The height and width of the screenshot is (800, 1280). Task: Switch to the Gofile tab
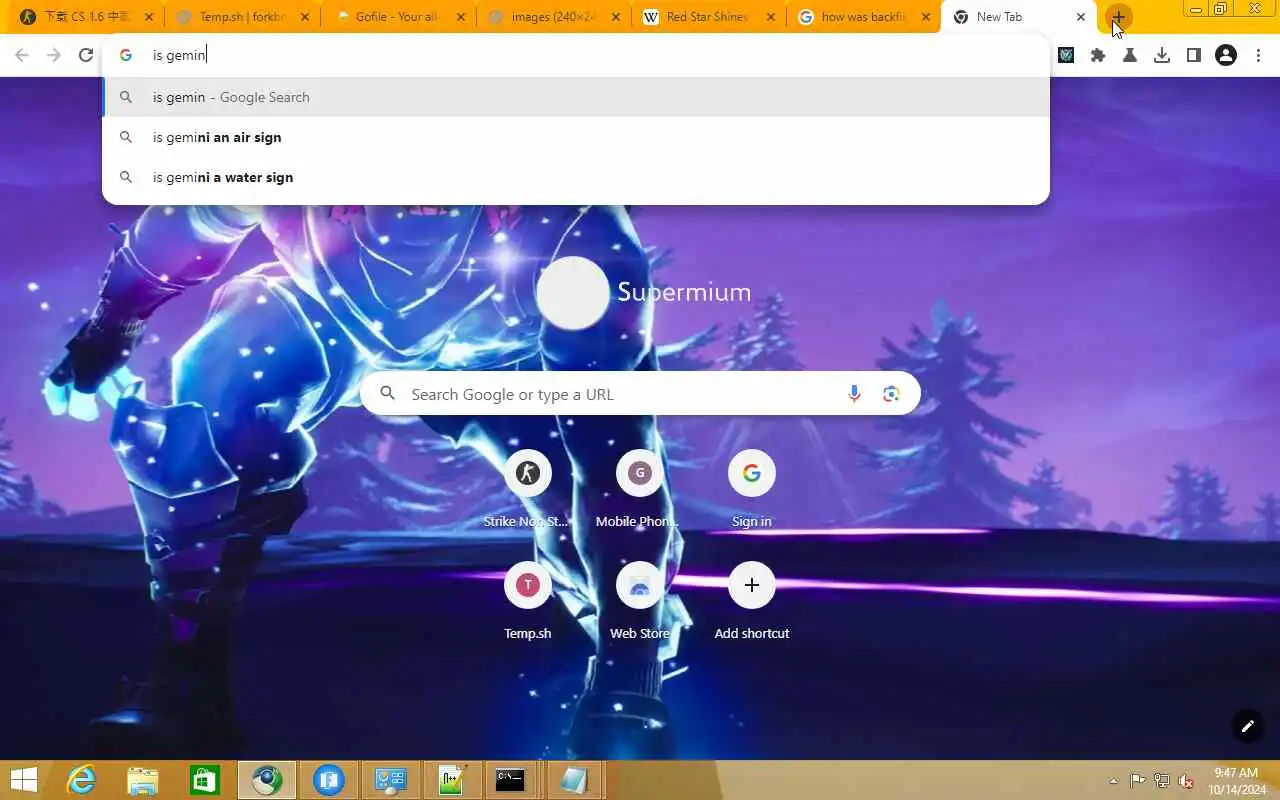(396, 17)
